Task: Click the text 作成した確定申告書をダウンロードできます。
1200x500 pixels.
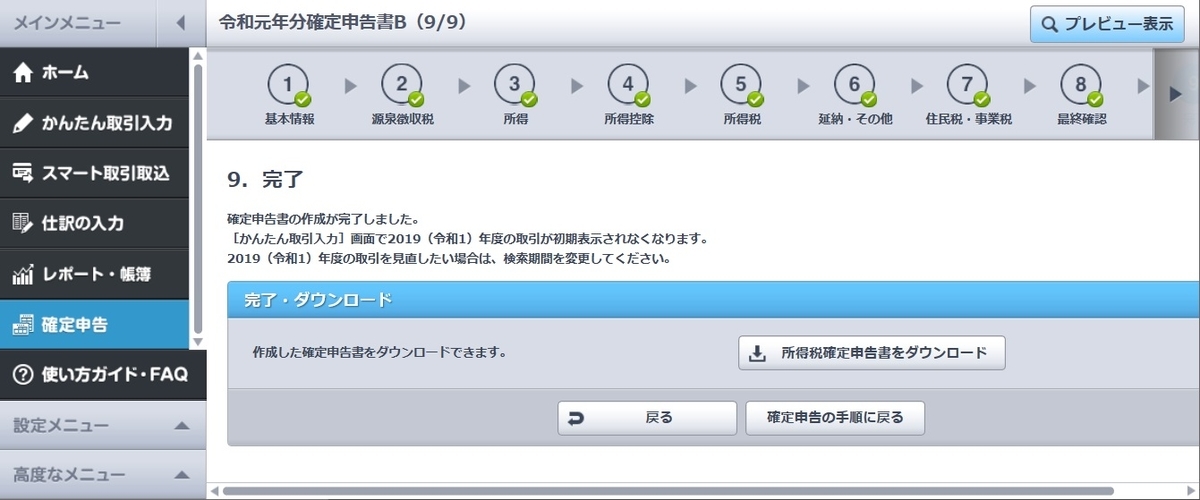Action: [379, 353]
